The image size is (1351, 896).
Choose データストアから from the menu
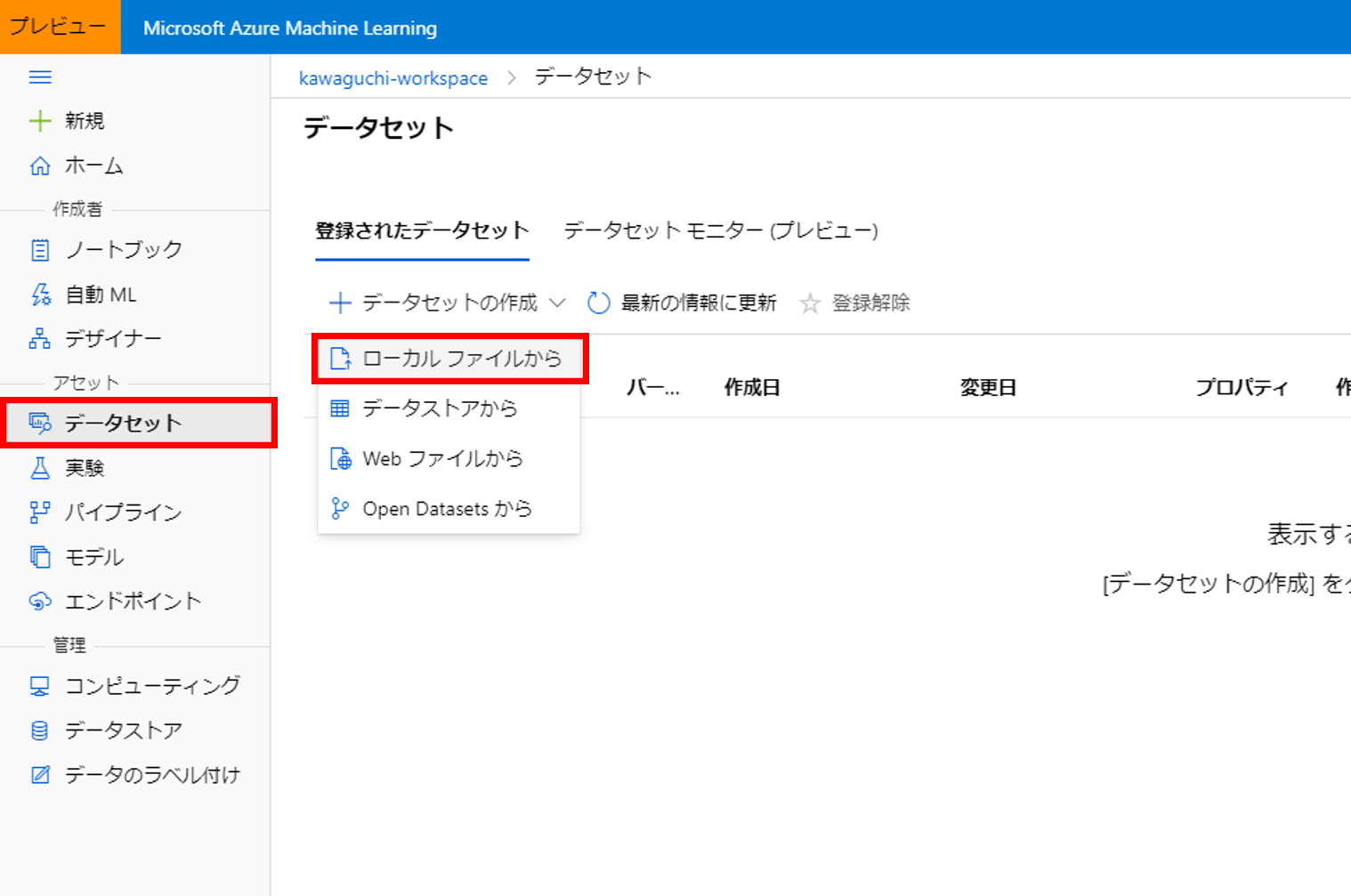pyautogui.click(x=440, y=408)
